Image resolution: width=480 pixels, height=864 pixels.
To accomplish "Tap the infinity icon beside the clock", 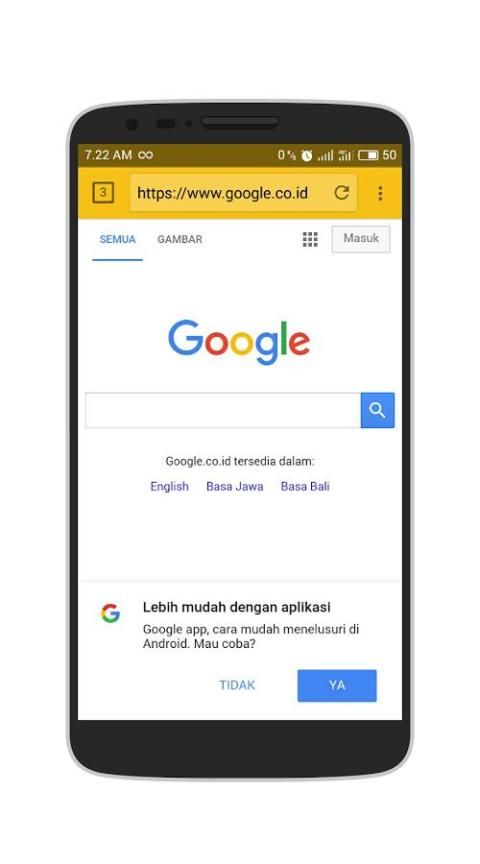I will point(145,155).
